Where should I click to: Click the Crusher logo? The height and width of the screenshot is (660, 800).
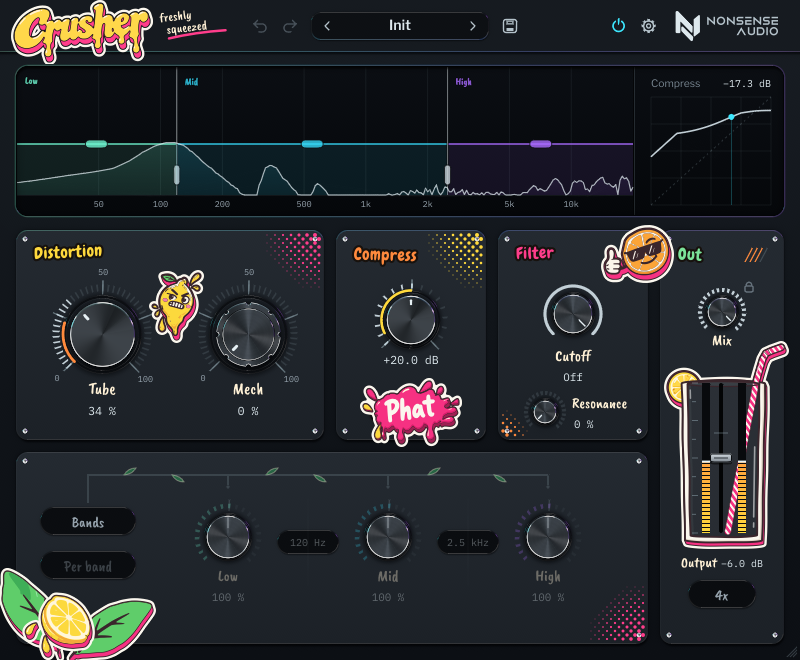(x=82, y=32)
